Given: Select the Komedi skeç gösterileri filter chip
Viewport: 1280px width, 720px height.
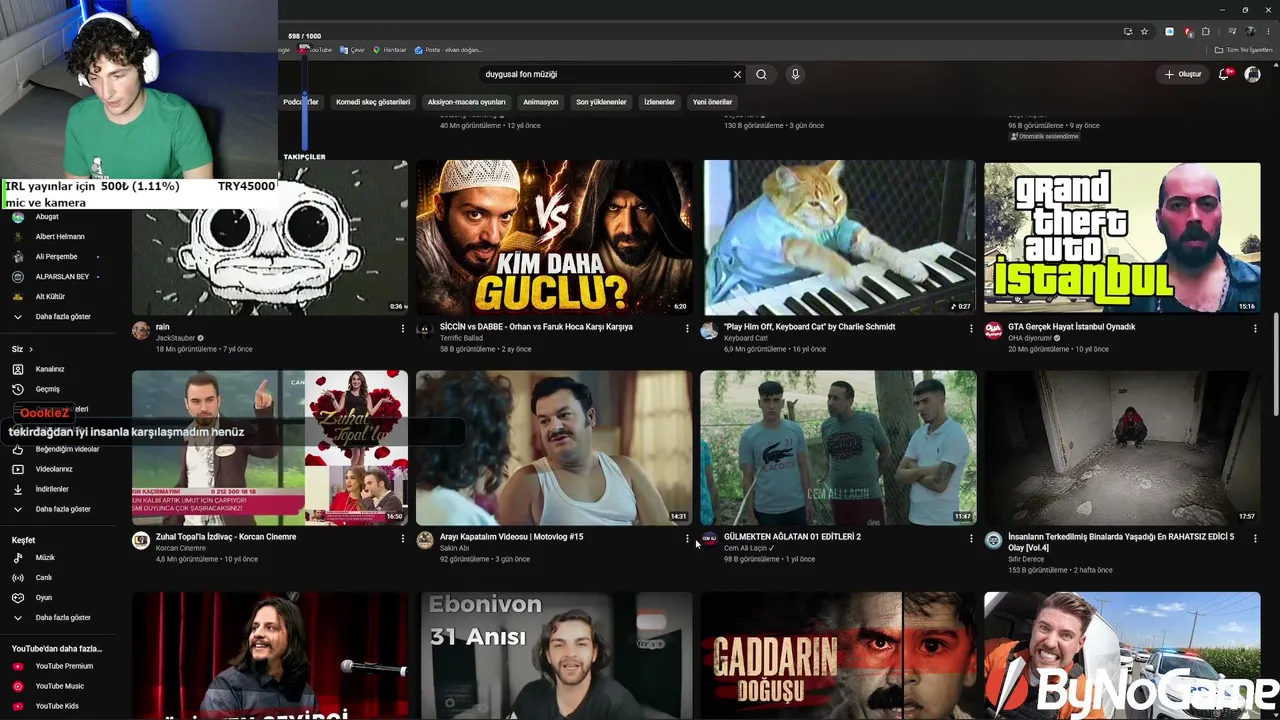Looking at the screenshot, I should (373, 102).
